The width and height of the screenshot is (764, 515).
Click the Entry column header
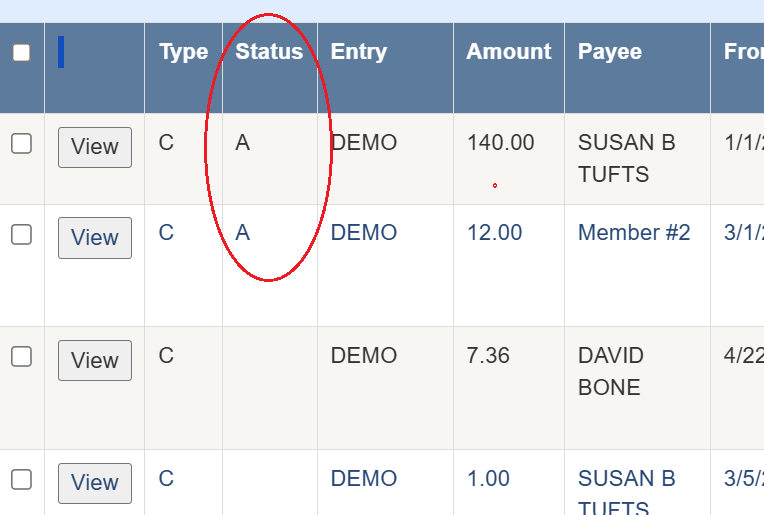point(358,52)
